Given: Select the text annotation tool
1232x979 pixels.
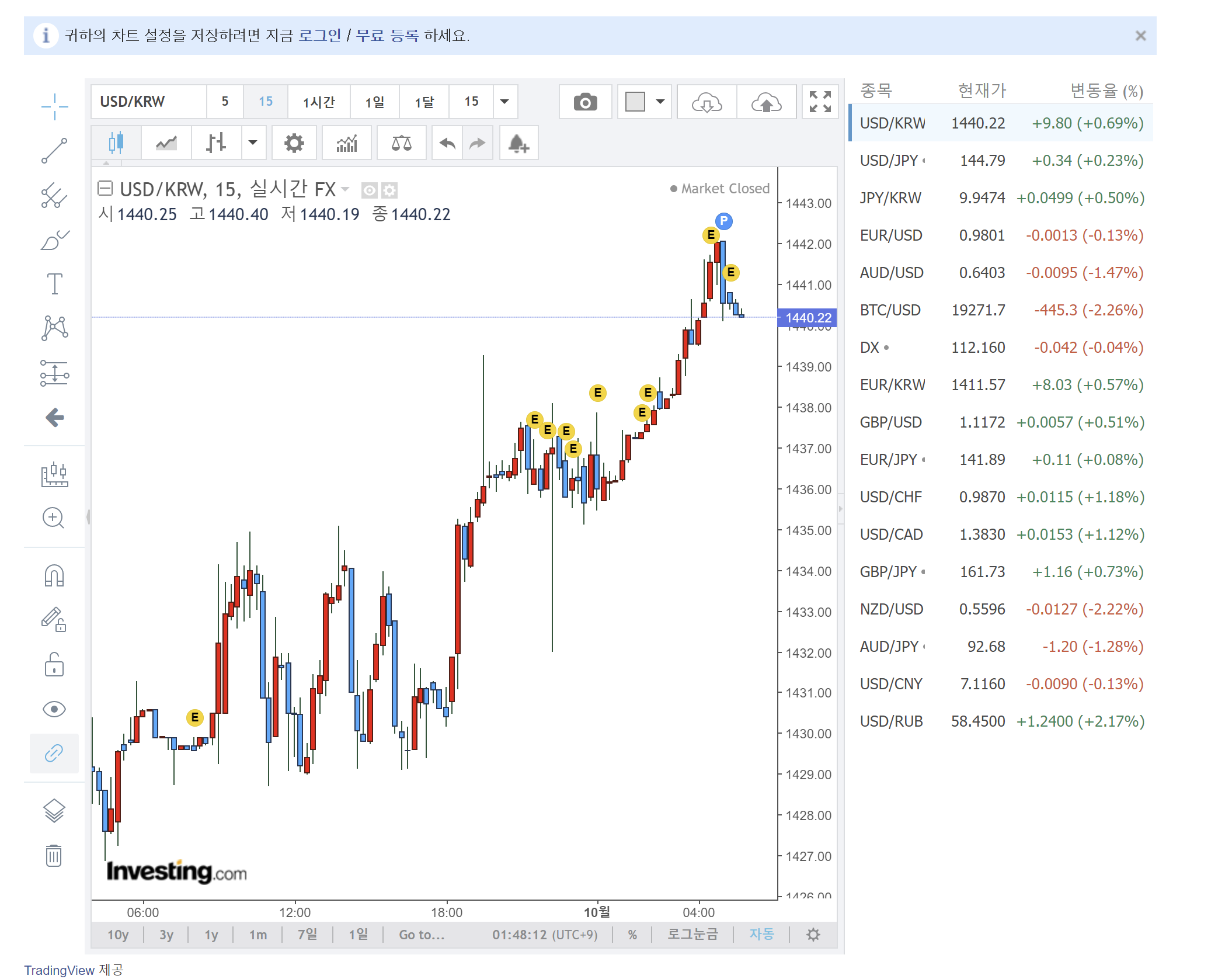Looking at the screenshot, I should [x=54, y=284].
